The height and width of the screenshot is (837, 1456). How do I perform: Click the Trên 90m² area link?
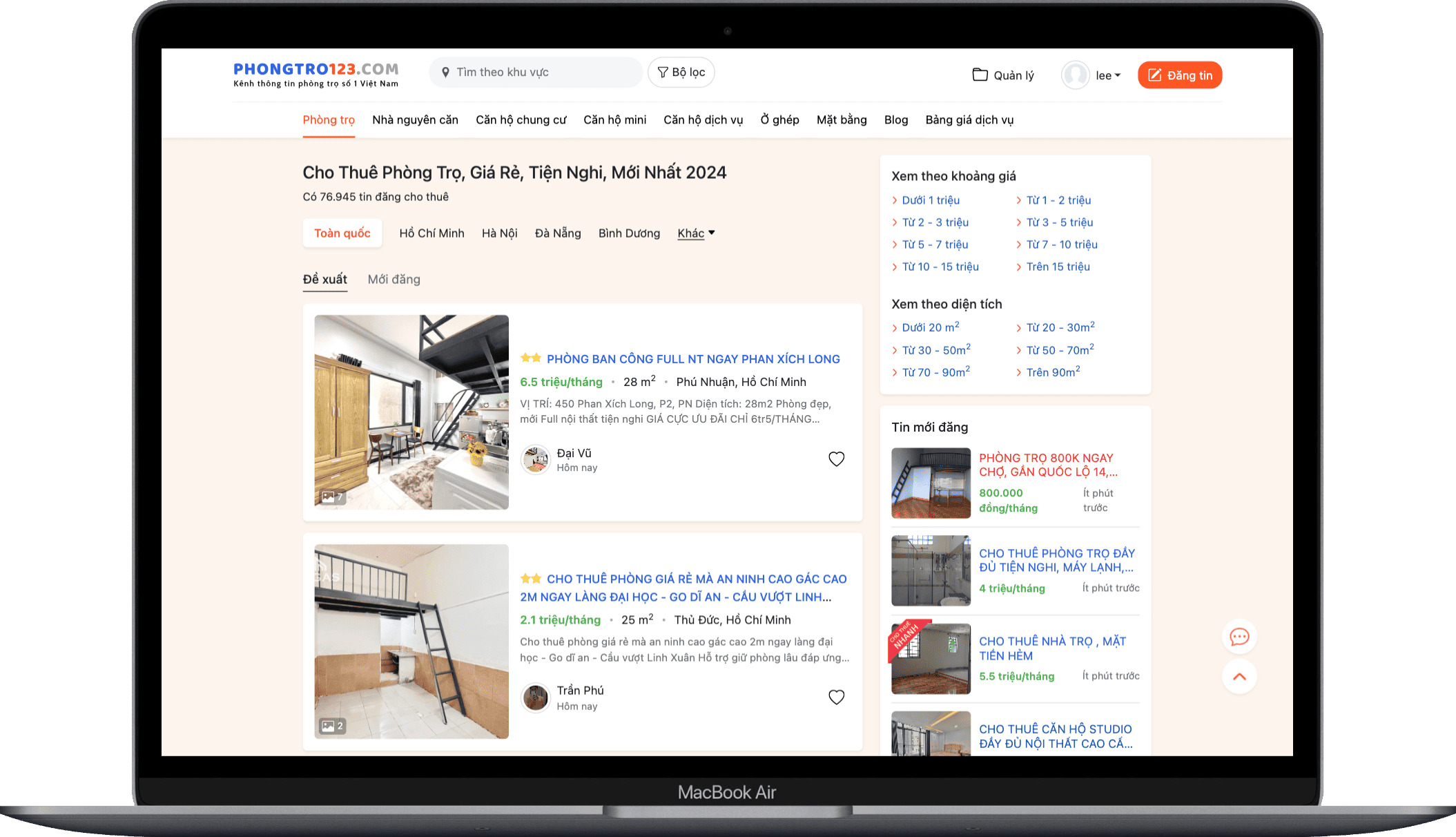pyautogui.click(x=1052, y=372)
